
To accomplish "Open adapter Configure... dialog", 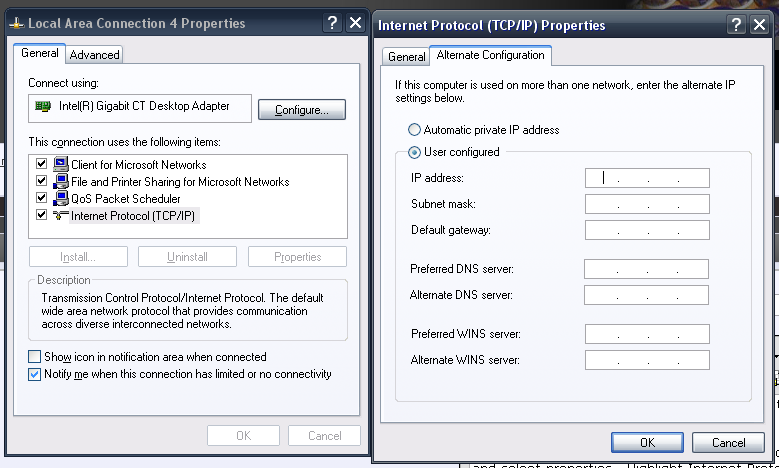I will (302, 110).
